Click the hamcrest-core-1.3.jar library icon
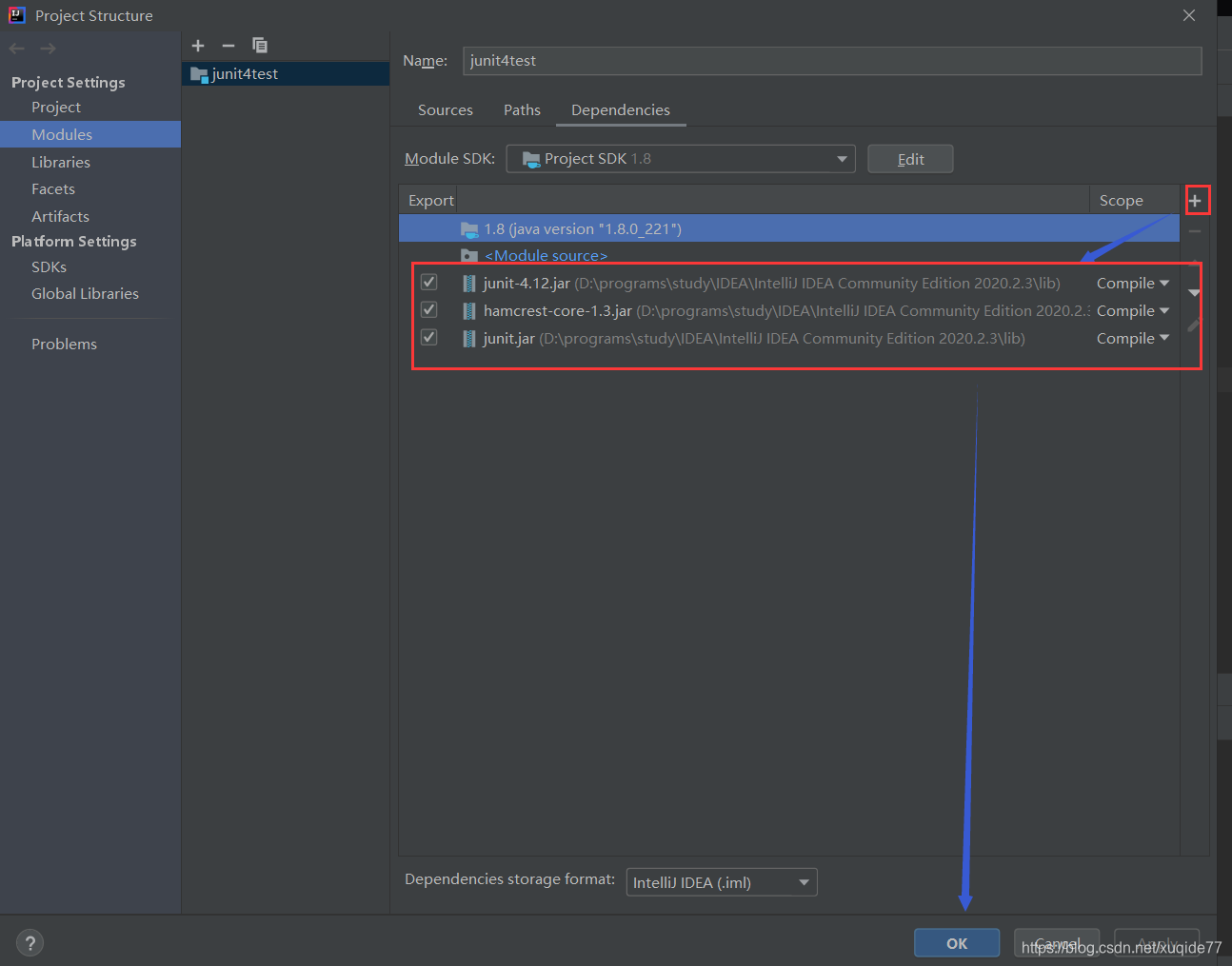 click(x=468, y=311)
